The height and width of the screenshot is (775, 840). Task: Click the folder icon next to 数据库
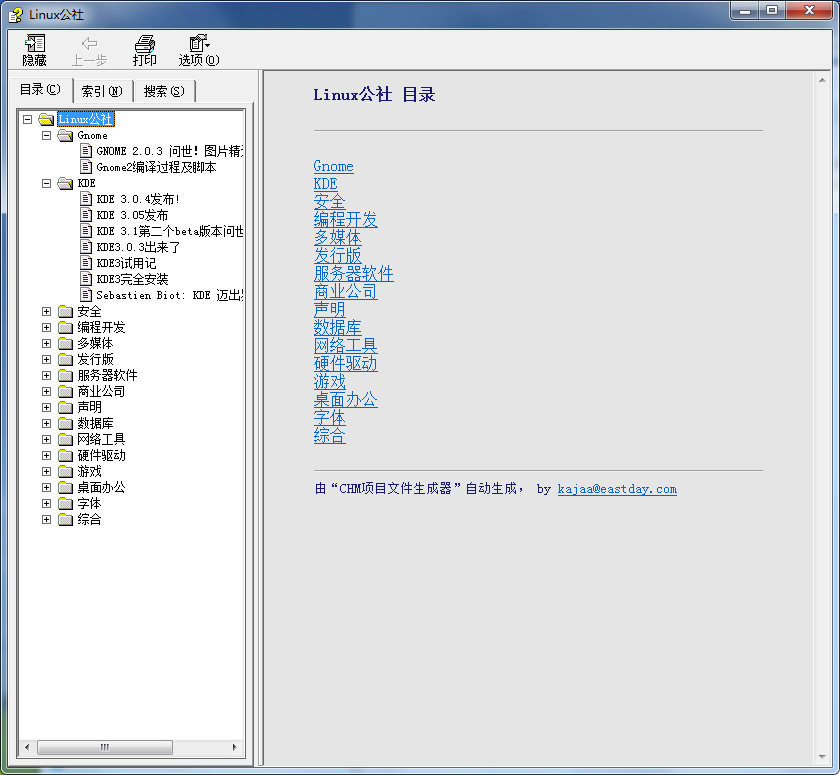tap(66, 424)
